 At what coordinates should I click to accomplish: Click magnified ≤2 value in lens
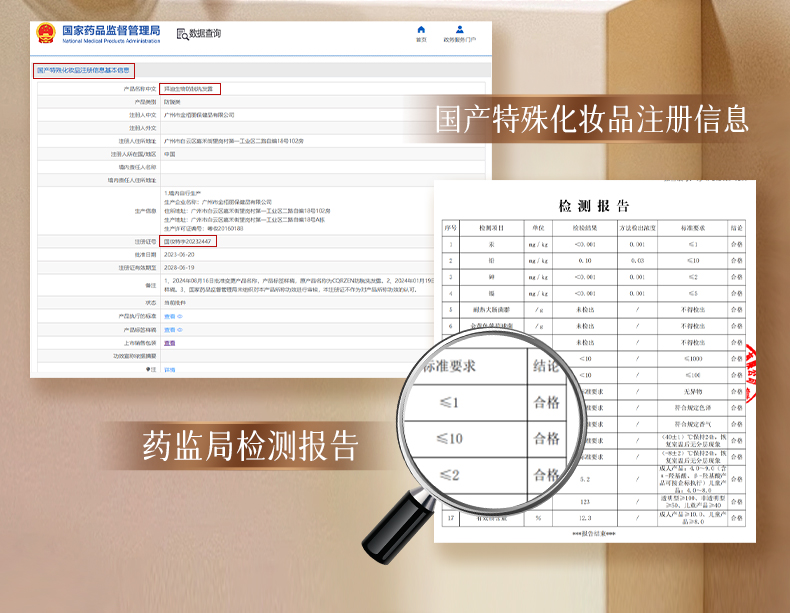(449, 475)
